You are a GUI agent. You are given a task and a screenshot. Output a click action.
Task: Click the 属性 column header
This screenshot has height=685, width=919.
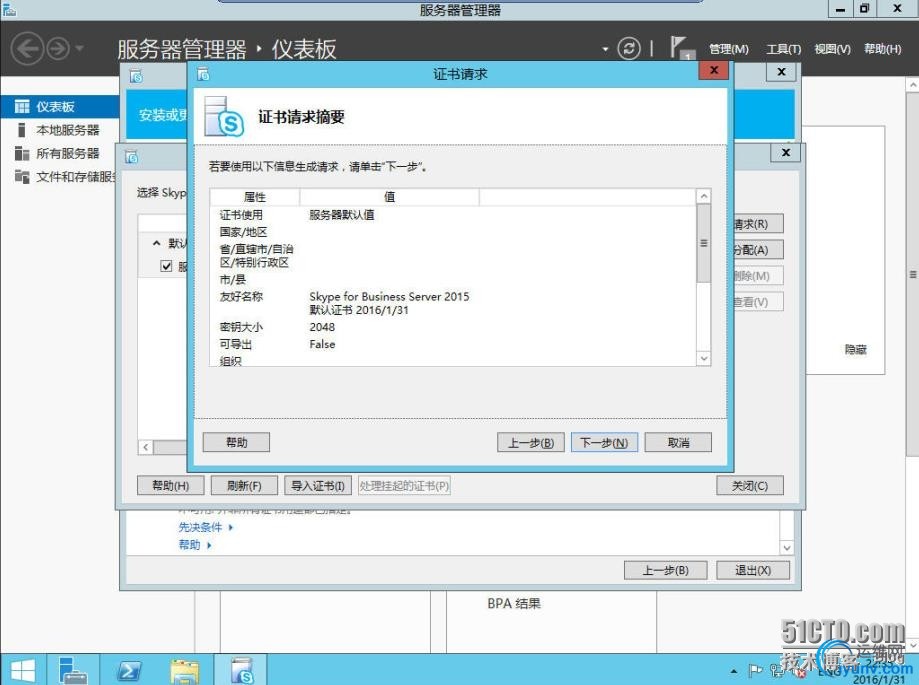(x=254, y=197)
